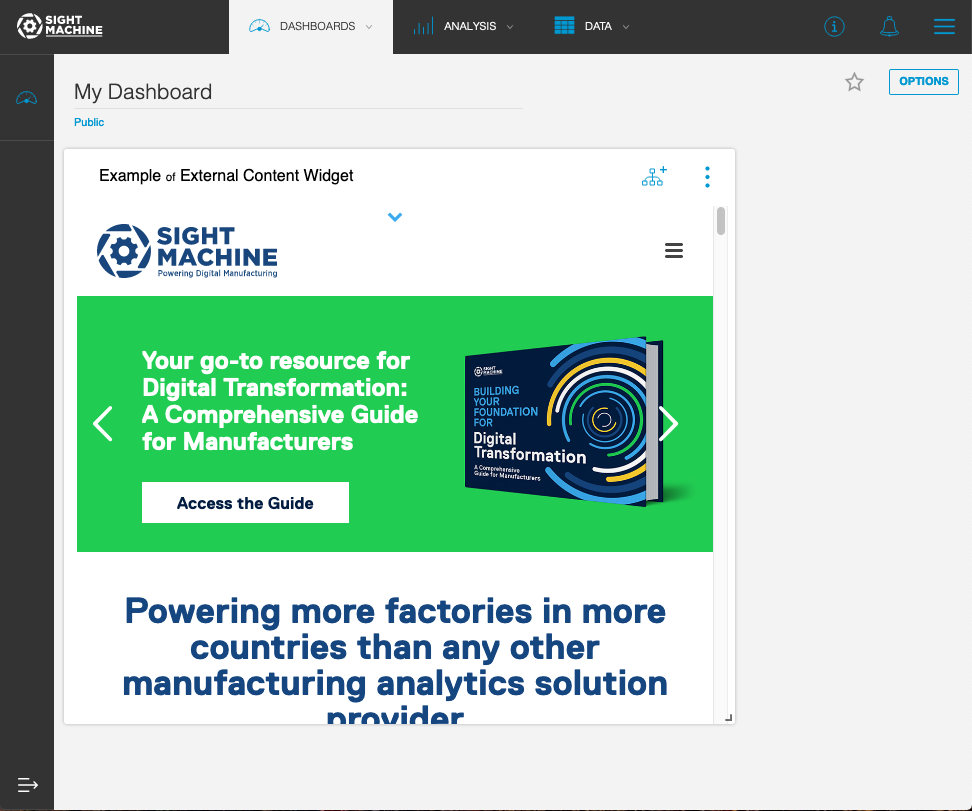Expand the Dashboards dropdown chevron
This screenshot has height=811, width=972.
pos(369,27)
